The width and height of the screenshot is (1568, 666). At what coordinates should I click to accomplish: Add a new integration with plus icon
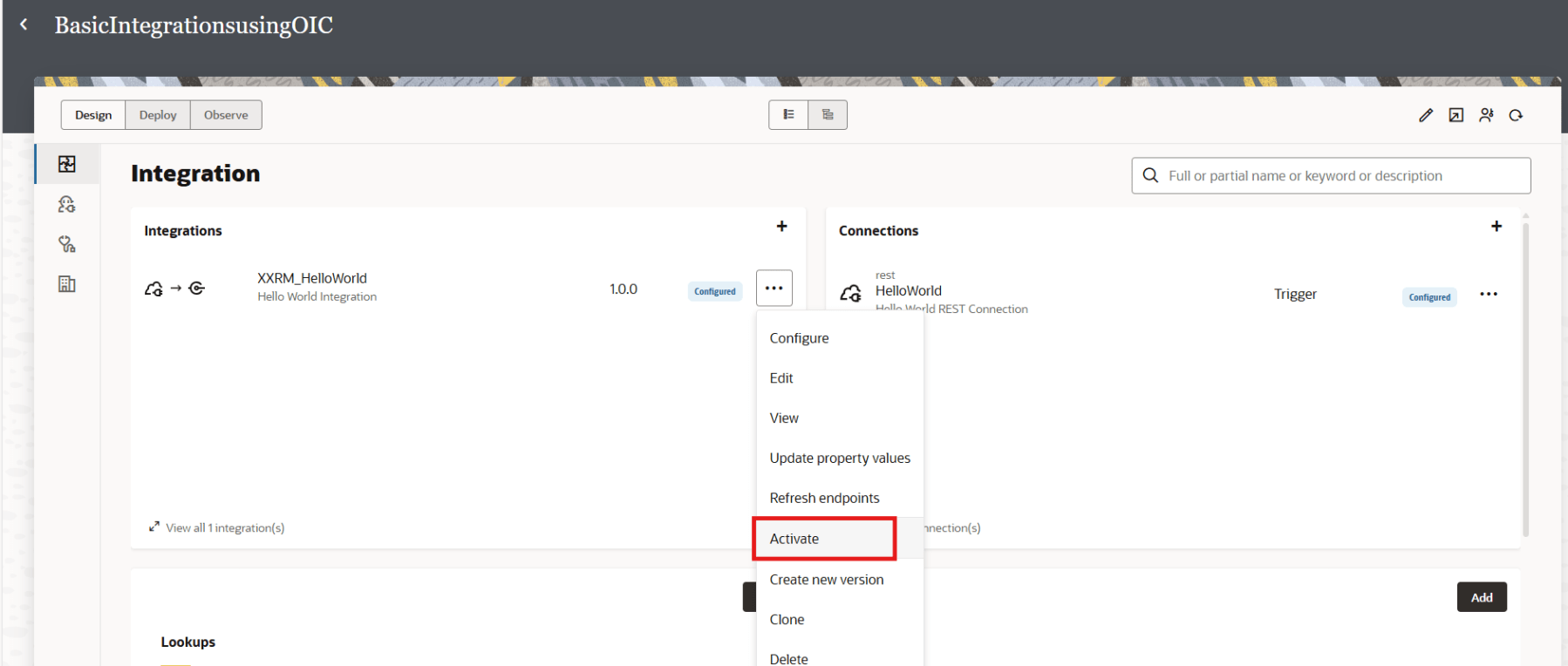click(x=781, y=227)
